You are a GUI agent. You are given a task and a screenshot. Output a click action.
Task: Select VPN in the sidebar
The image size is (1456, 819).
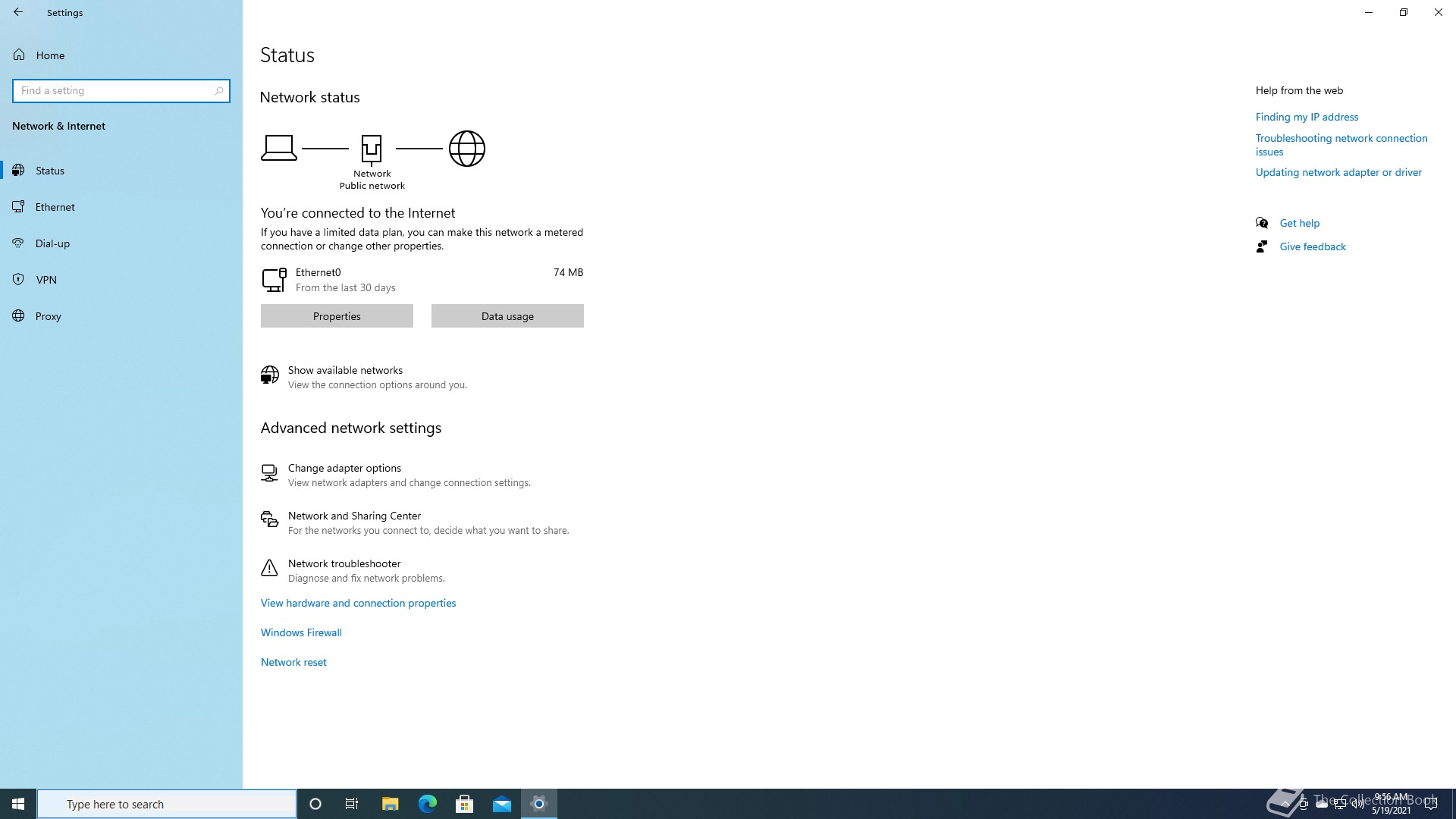click(x=46, y=280)
